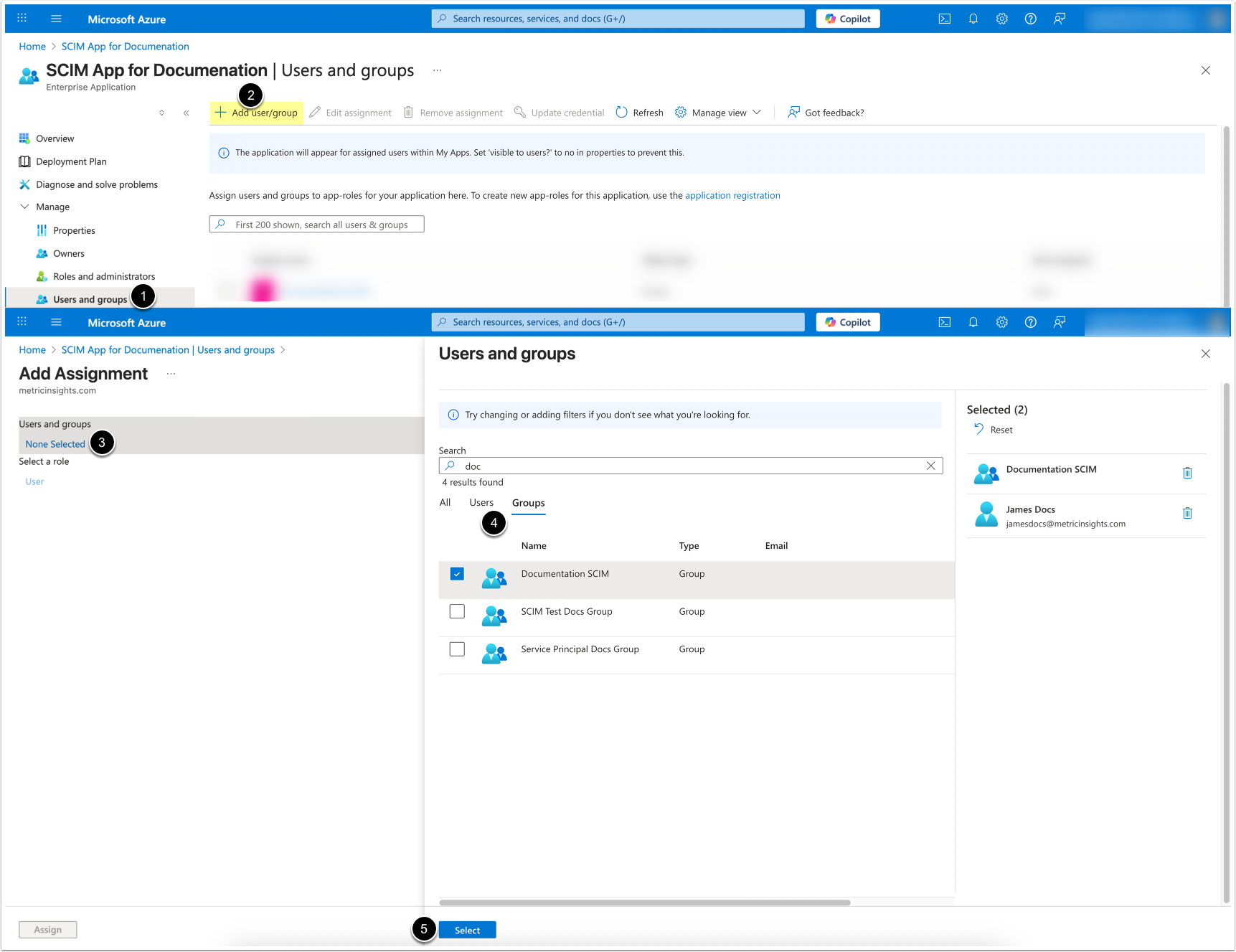The image size is (1236, 952).
Task: Click the Refresh toolbar button
Action: point(640,113)
